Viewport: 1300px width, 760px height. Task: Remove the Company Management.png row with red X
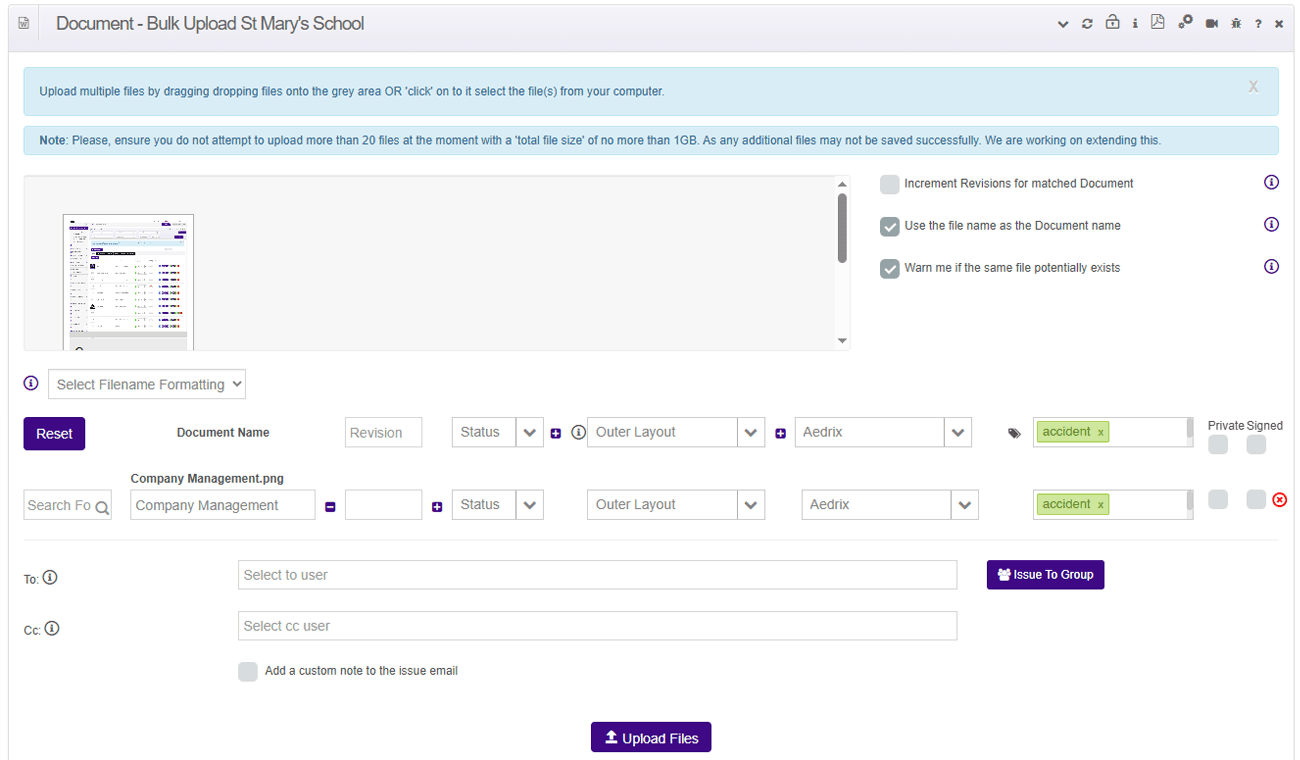point(1278,500)
